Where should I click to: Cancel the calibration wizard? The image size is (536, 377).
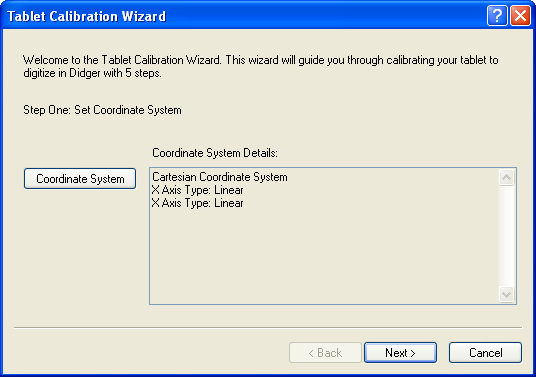click(x=485, y=352)
